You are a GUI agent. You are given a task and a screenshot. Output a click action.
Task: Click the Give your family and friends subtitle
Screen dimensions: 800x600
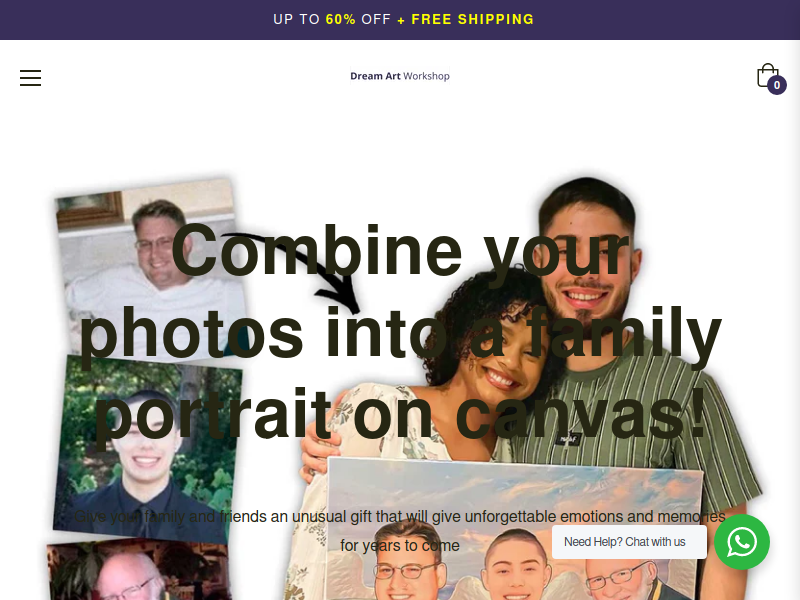[x=400, y=531]
